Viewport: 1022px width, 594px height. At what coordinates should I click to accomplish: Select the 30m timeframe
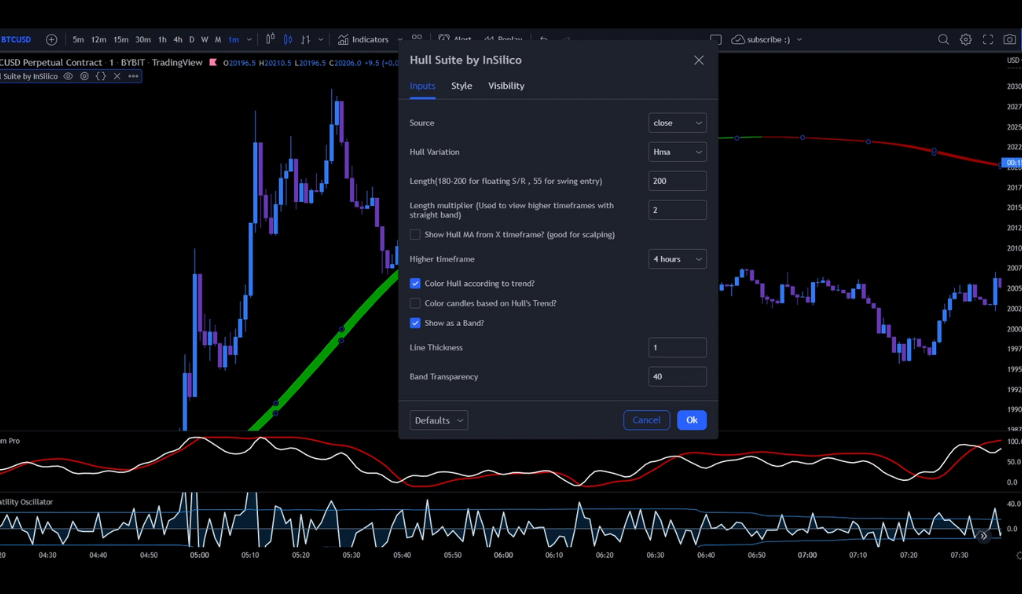tap(143, 40)
